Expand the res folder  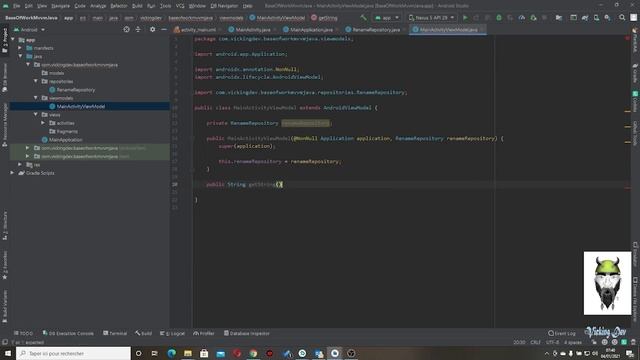point(20,164)
